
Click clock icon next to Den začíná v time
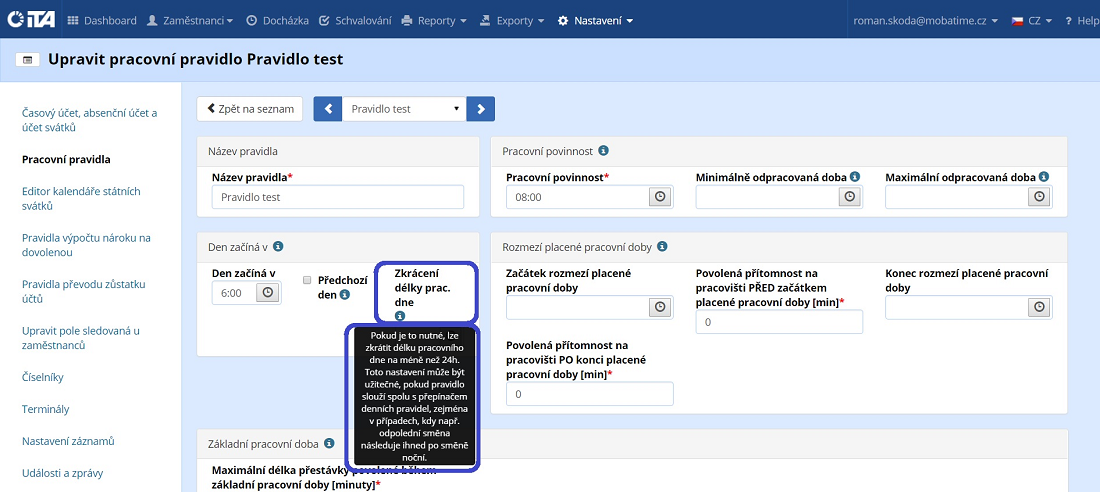point(268,292)
